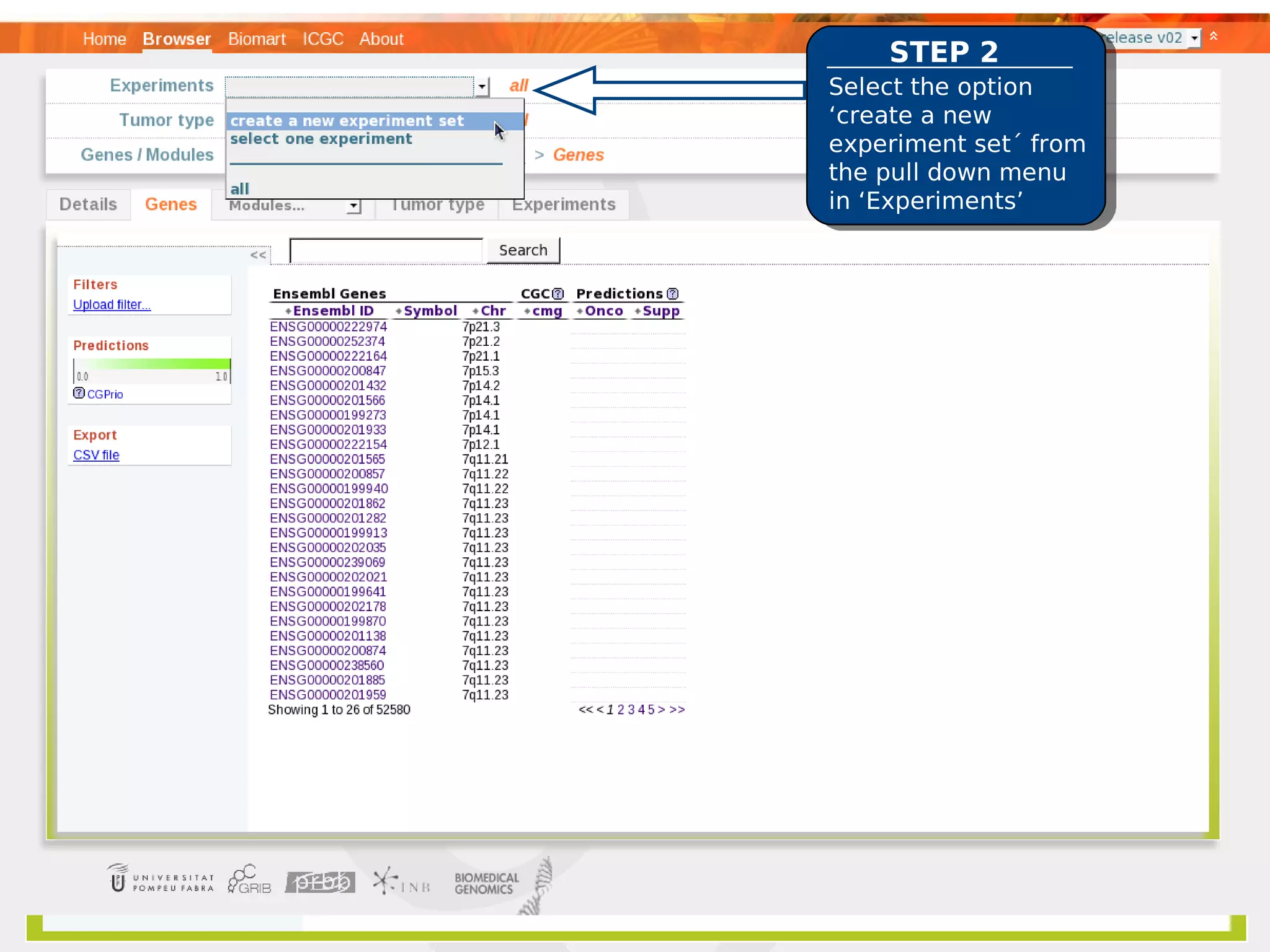The height and width of the screenshot is (952, 1270).
Task: Open gene ENSG00000200847
Action: coord(327,371)
